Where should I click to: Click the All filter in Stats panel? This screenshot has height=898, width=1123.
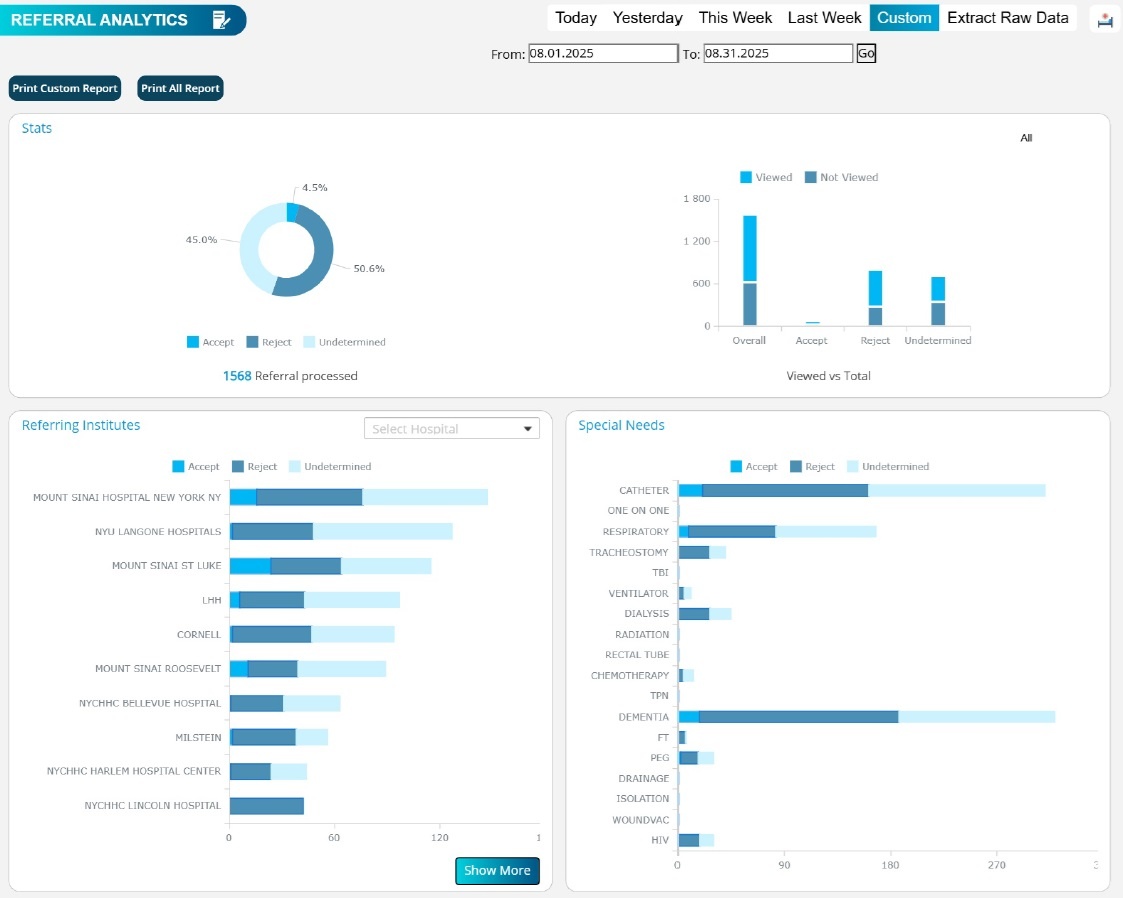1026,137
